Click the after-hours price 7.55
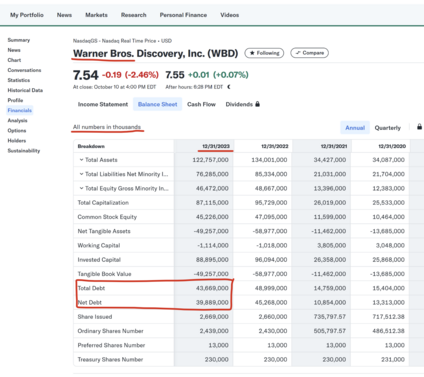The image size is (424, 377). coord(175,75)
